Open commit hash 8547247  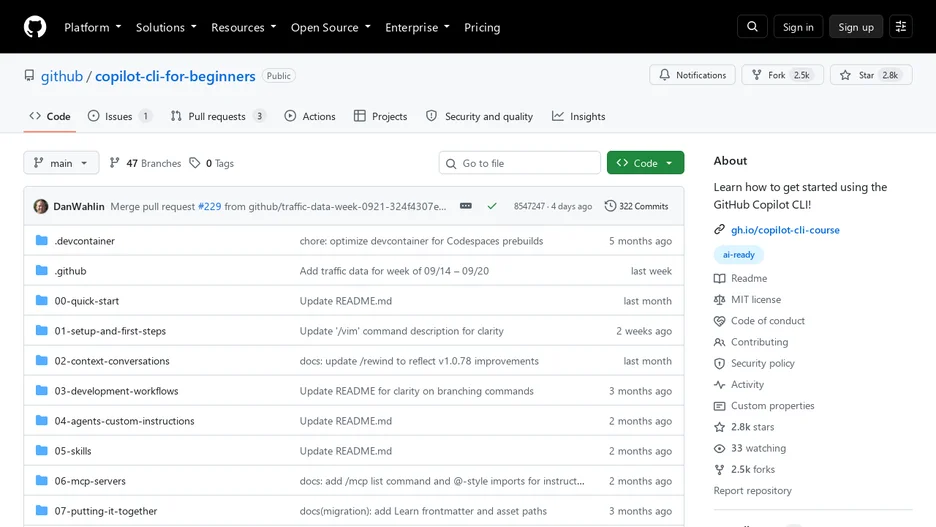529,207
